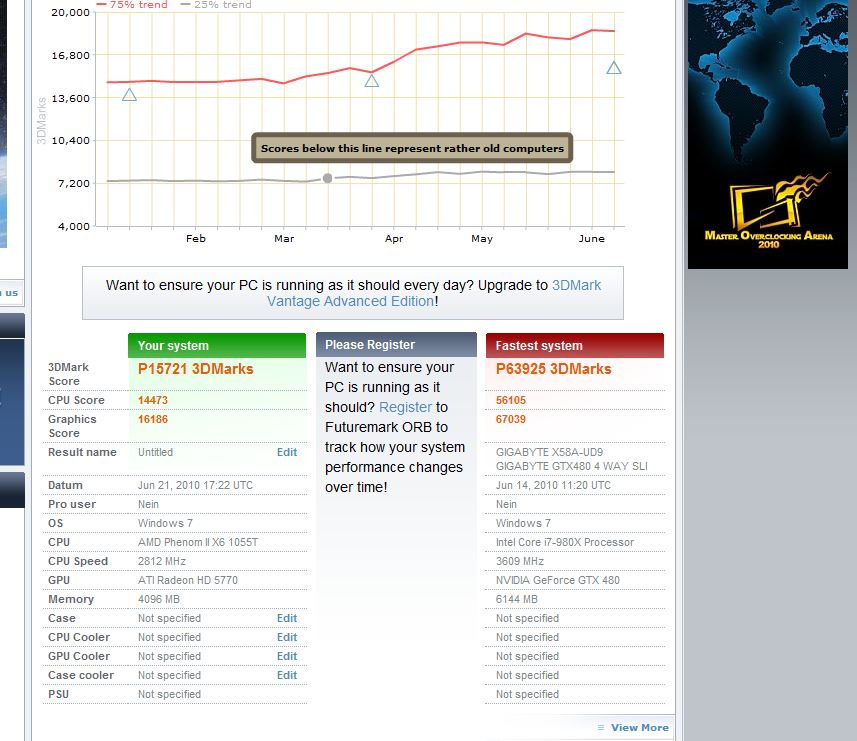Screen dimensions: 857x741
Task: Click the list icon beside View More
Action: (601, 727)
